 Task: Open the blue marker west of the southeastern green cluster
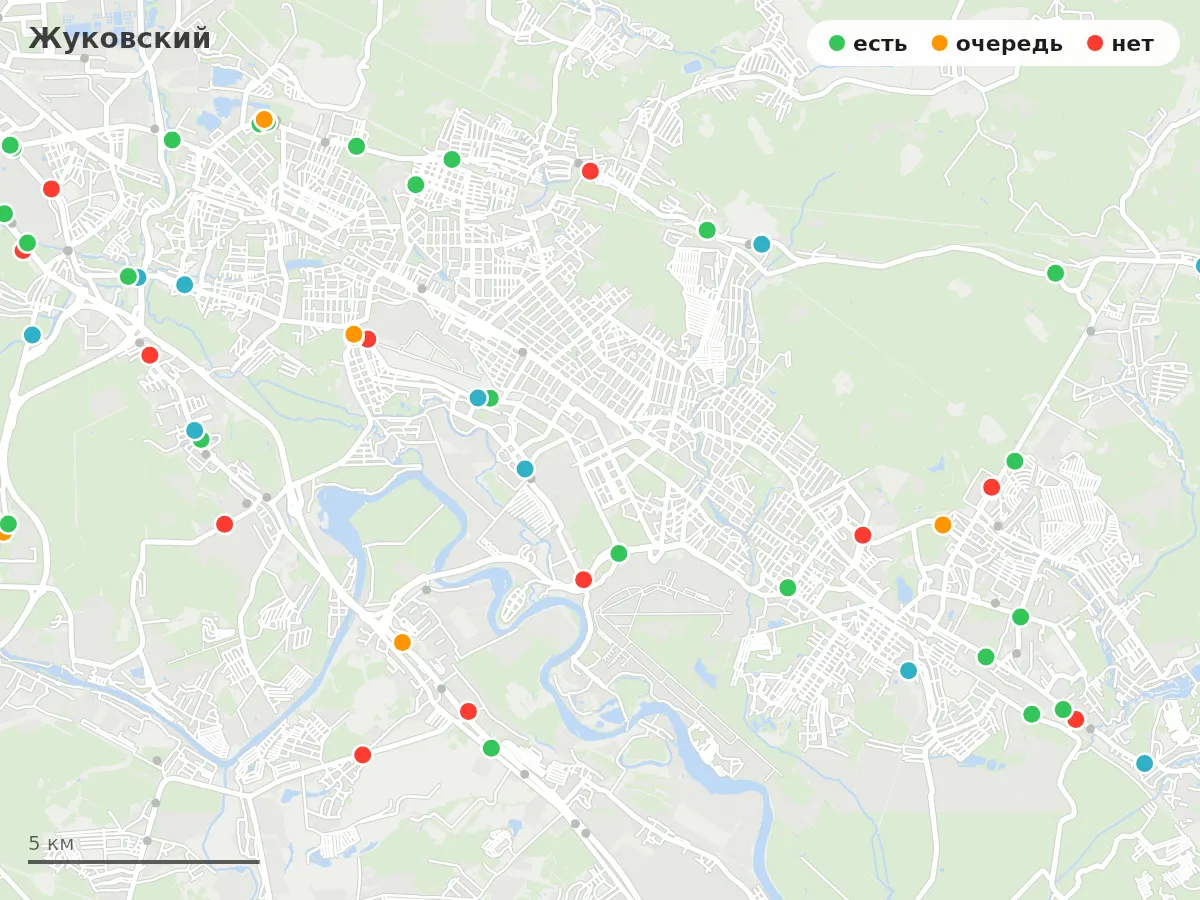pos(908,671)
